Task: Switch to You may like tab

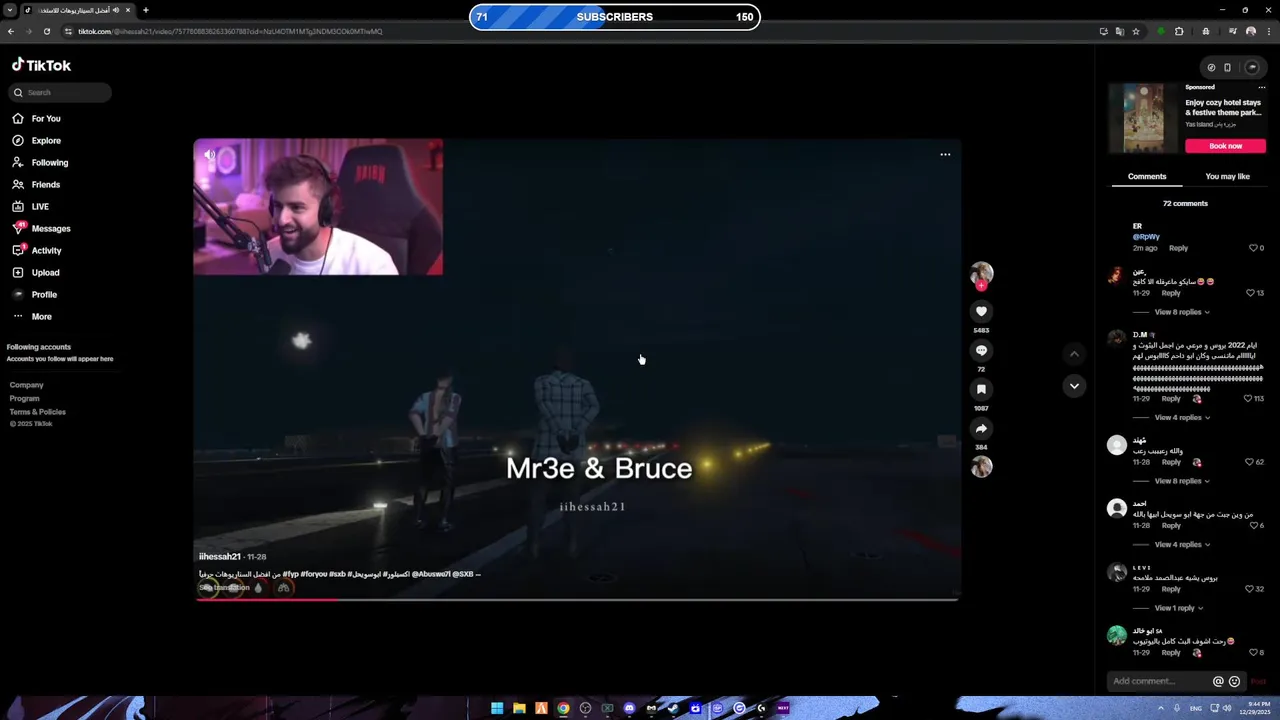Action: tap(1227, 176)
